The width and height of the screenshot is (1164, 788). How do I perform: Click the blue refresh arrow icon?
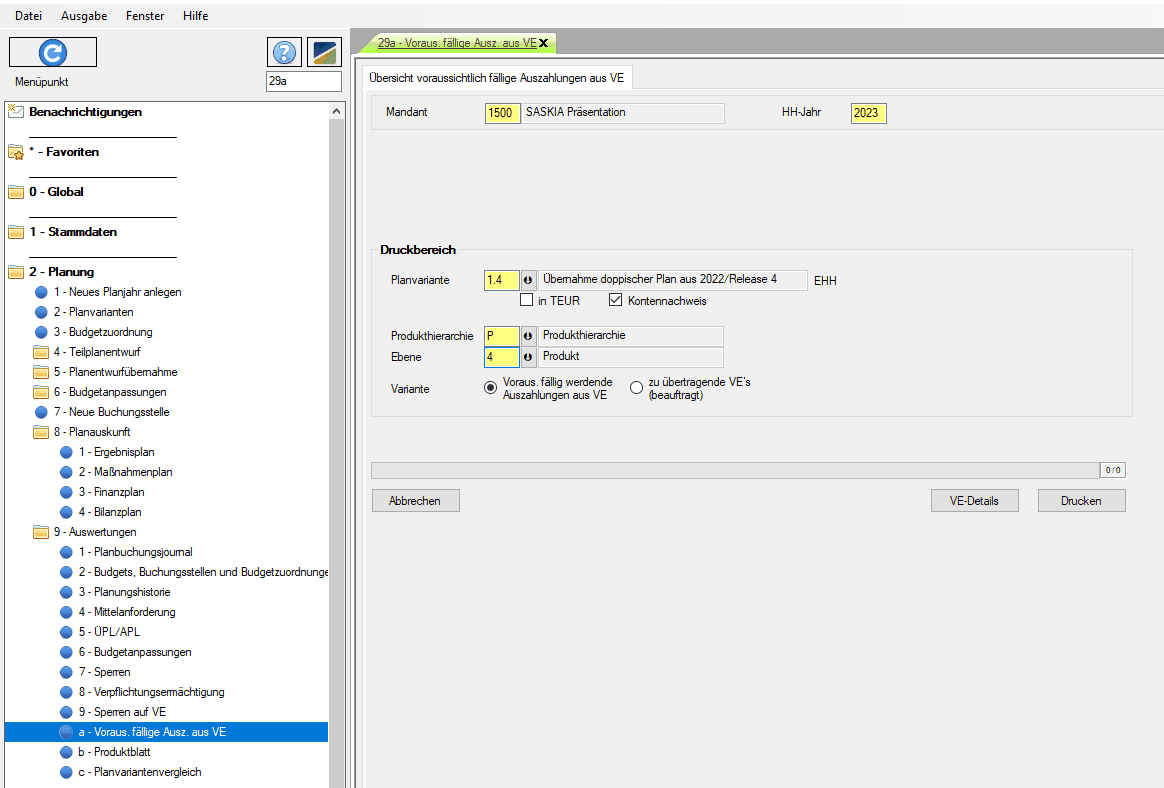coord(52,52)
